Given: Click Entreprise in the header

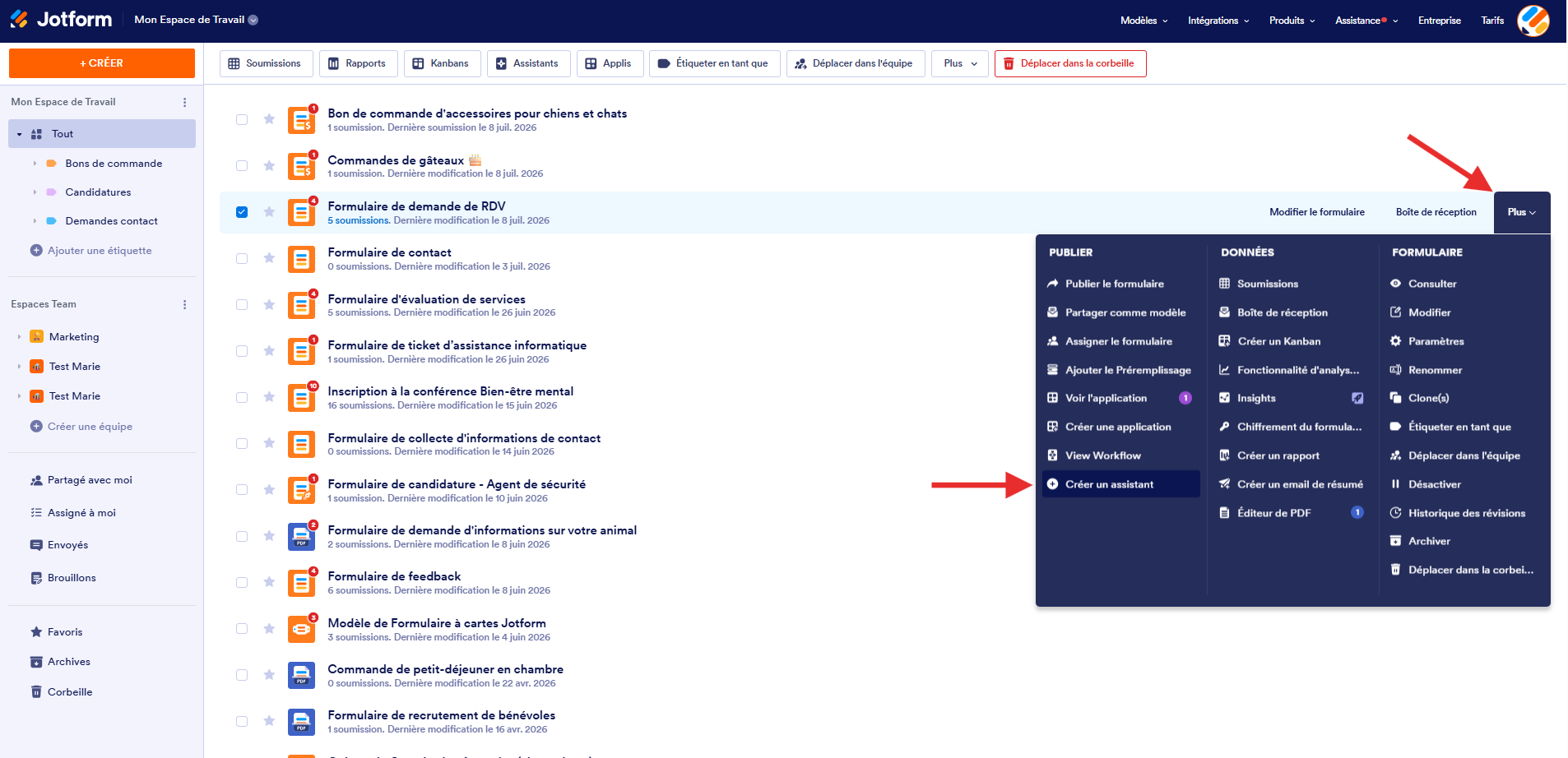Looking at the screenshot, I should pos(1440,21).
